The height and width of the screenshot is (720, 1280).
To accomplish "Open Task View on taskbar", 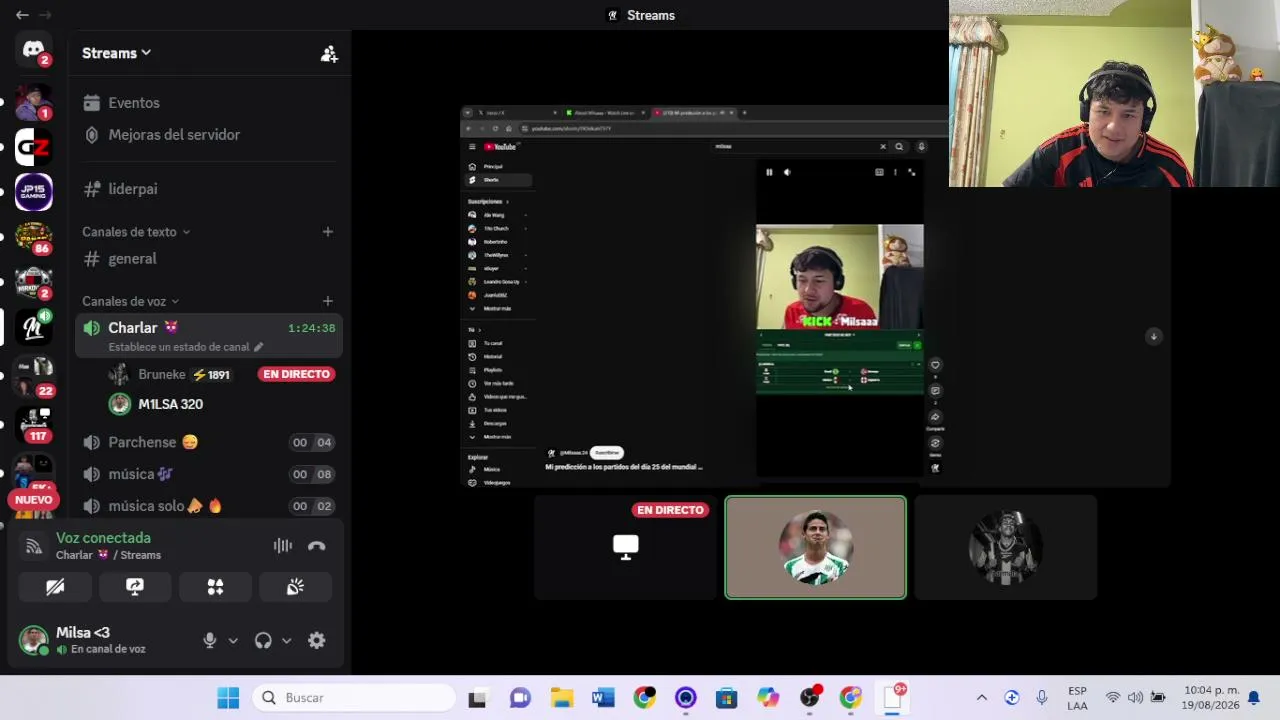I will coord(477,698).
